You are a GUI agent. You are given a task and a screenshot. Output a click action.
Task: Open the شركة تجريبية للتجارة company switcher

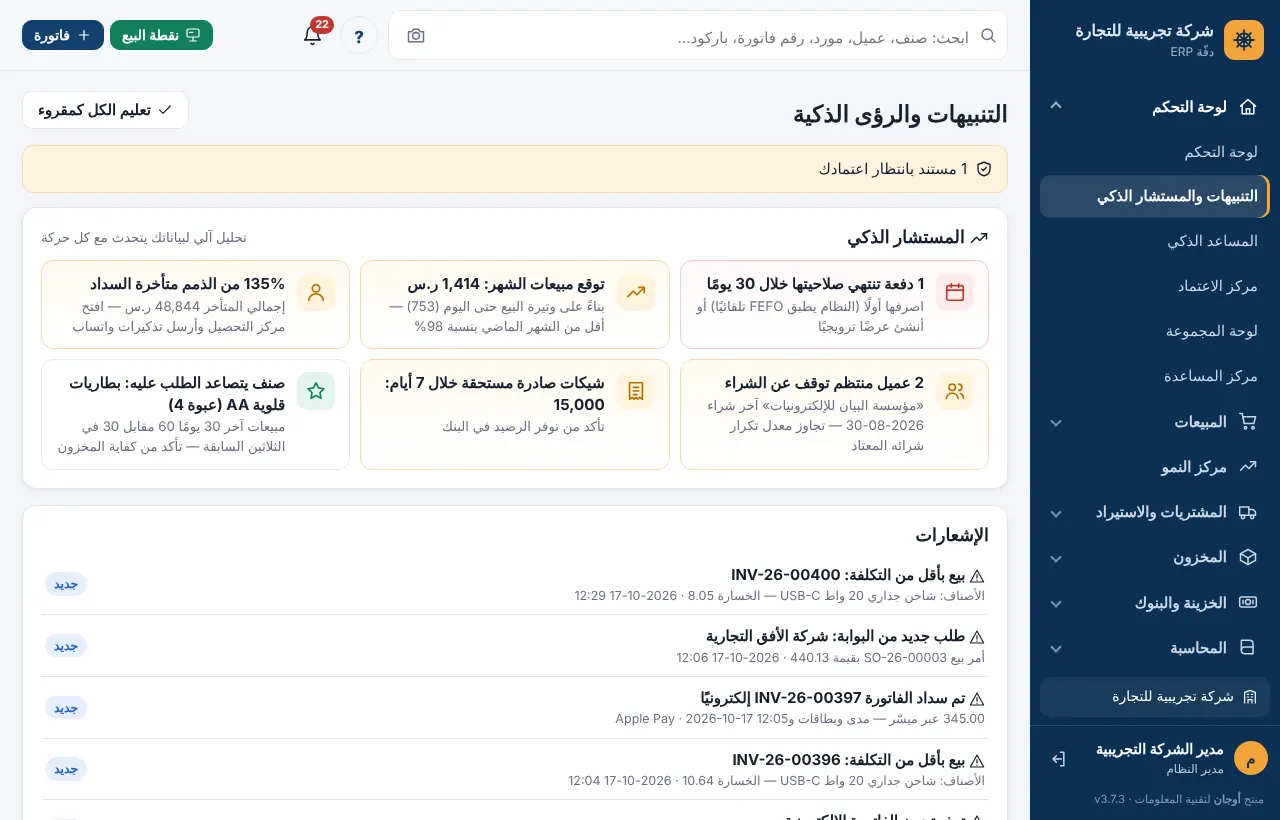pos(1155,697)
